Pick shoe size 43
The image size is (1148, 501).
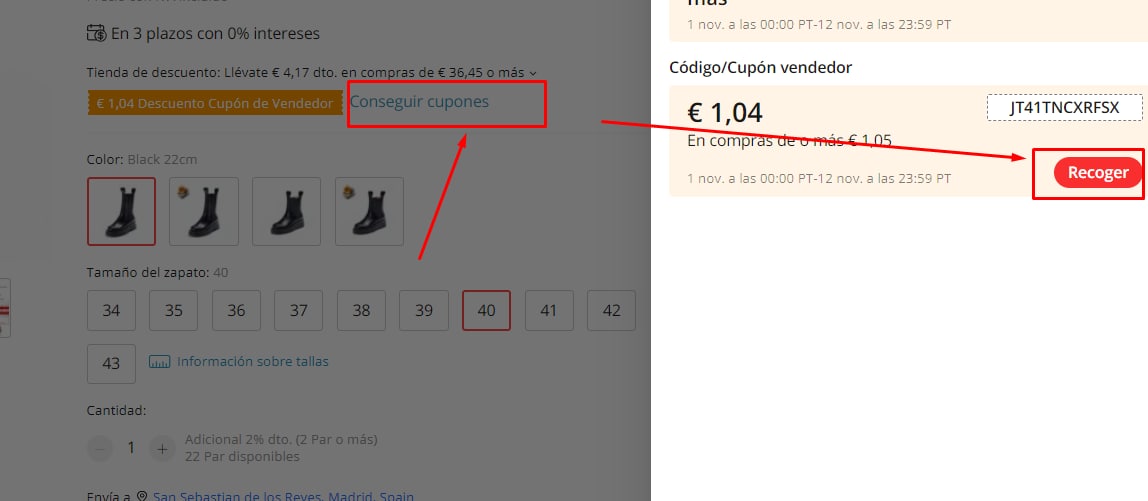[111, 363]
